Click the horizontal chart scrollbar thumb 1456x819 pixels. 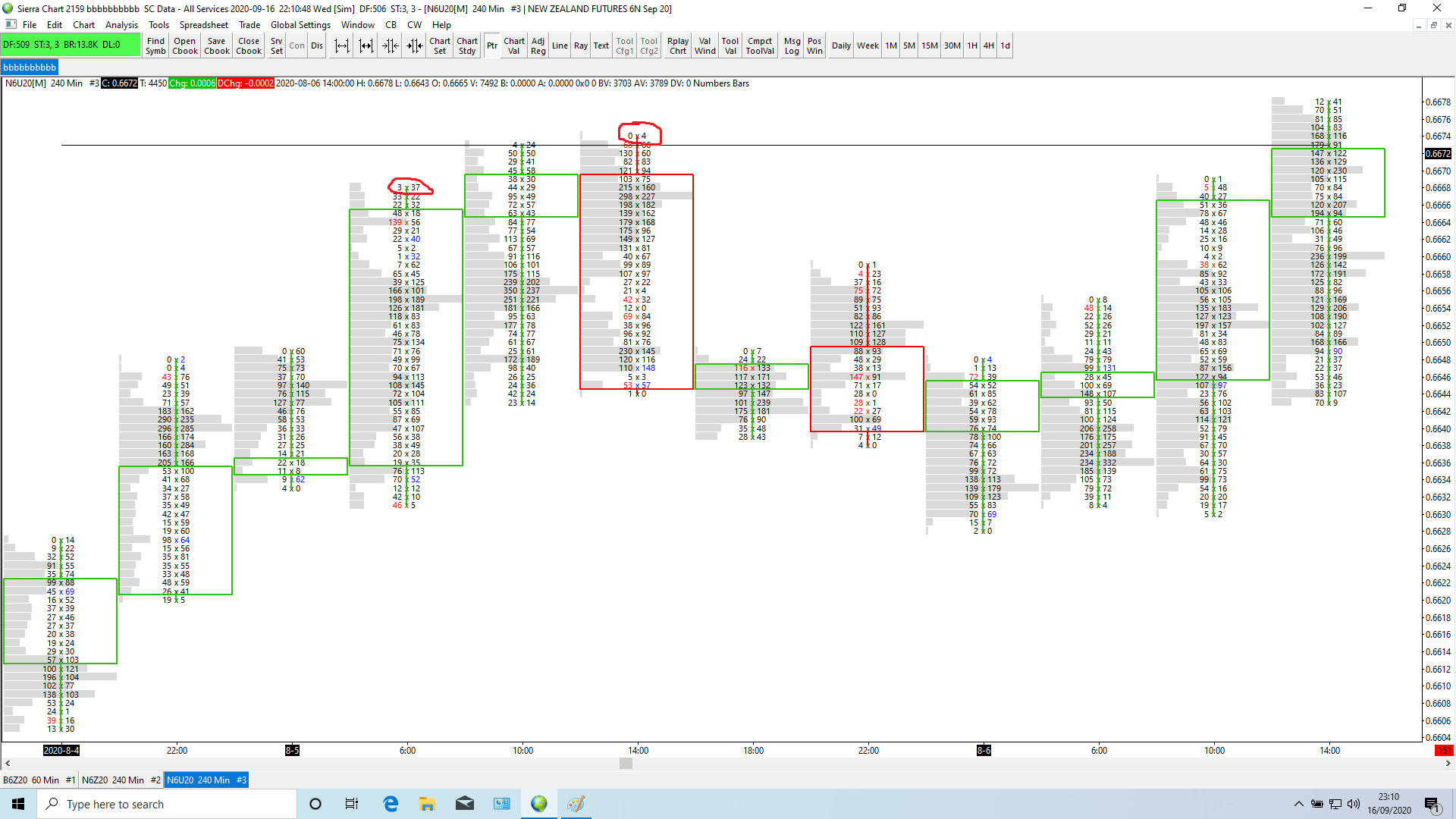pyautogui.click(x=626, y=764)
